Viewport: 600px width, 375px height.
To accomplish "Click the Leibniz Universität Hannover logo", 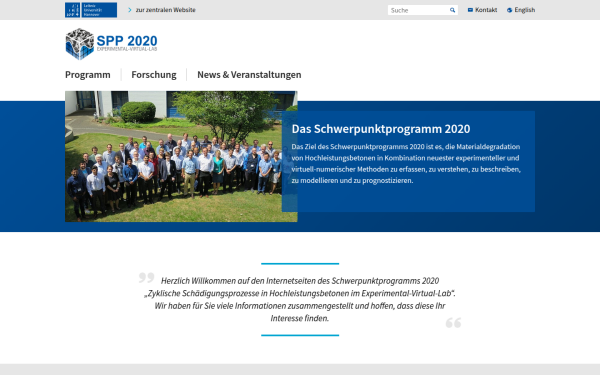I will click(x=91, y=10).
